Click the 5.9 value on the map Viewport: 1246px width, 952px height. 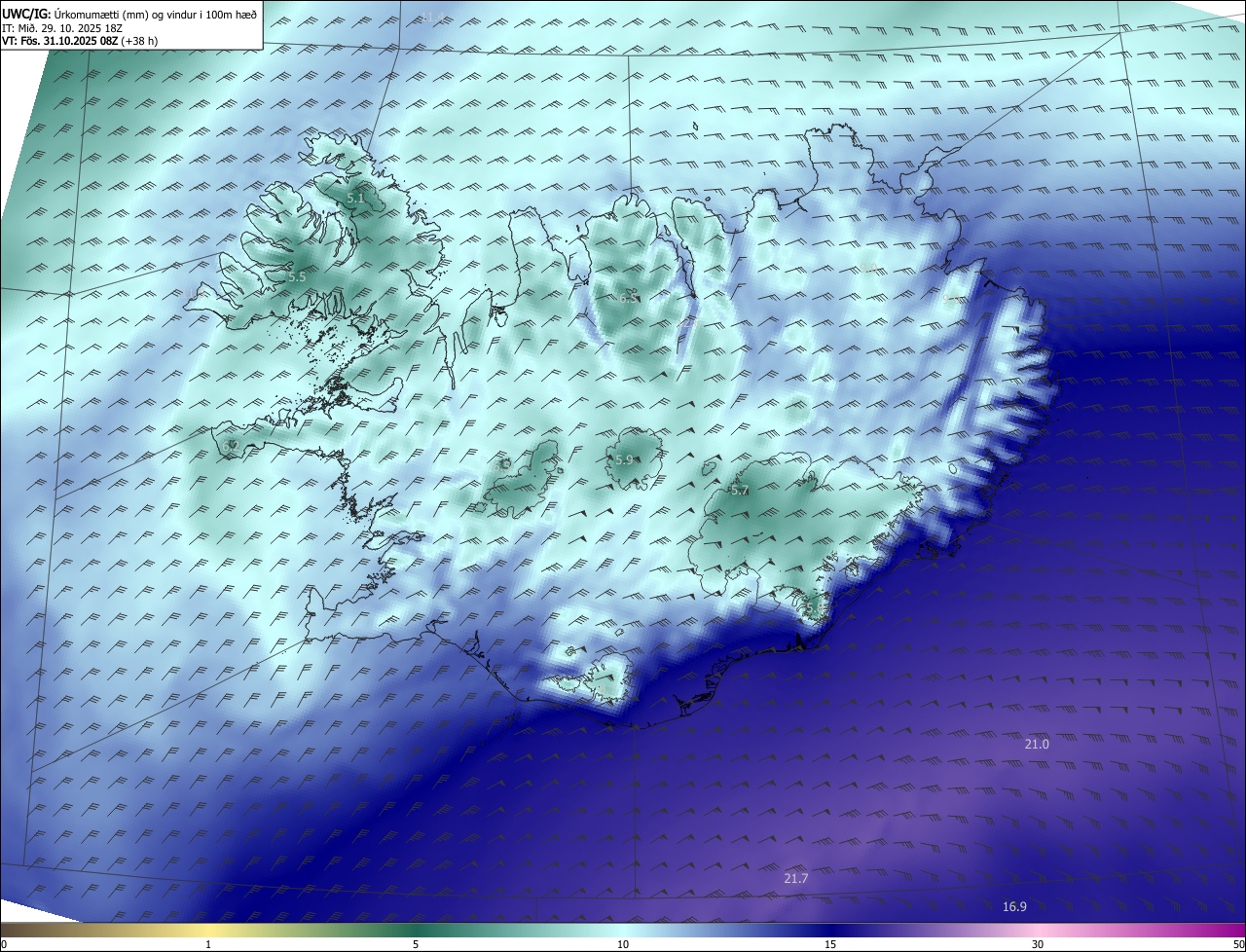pyautogui.click(x=624, y=459)
